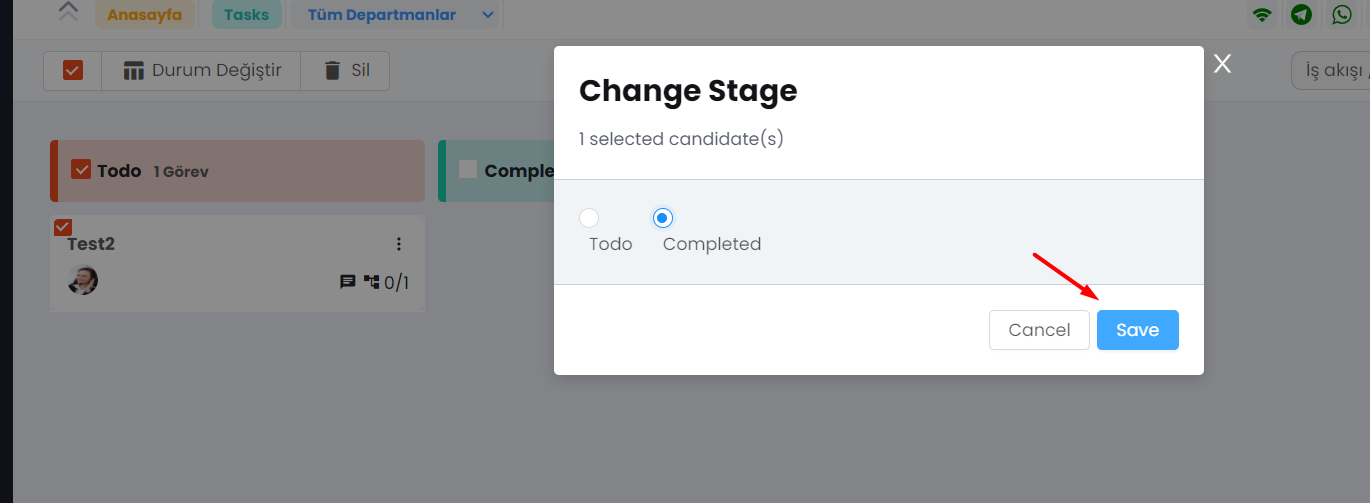Toggle the select-all checkbox in toolbar

(73, 71)
